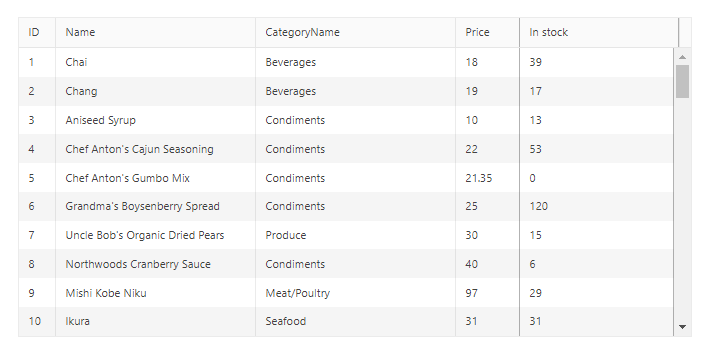Sort by the ID column header
The height and width of the screenshot is (363, 709).
point(37,33)
